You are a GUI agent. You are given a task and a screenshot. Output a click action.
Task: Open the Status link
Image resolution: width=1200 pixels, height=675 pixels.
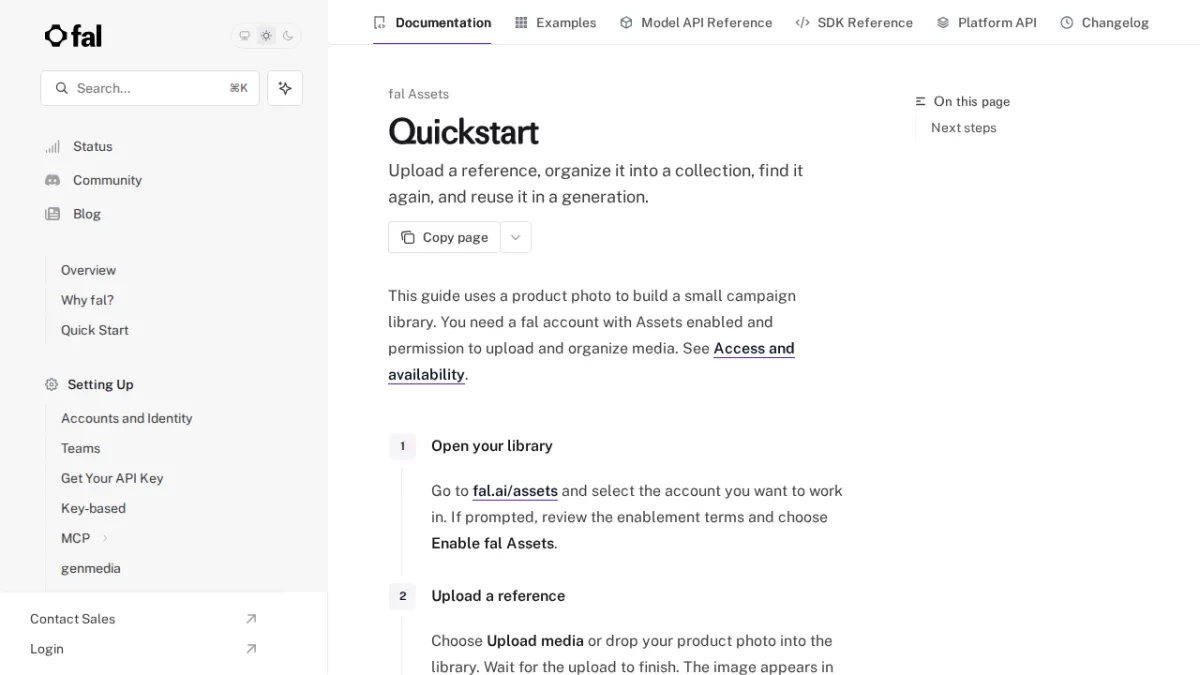point(93,146)
